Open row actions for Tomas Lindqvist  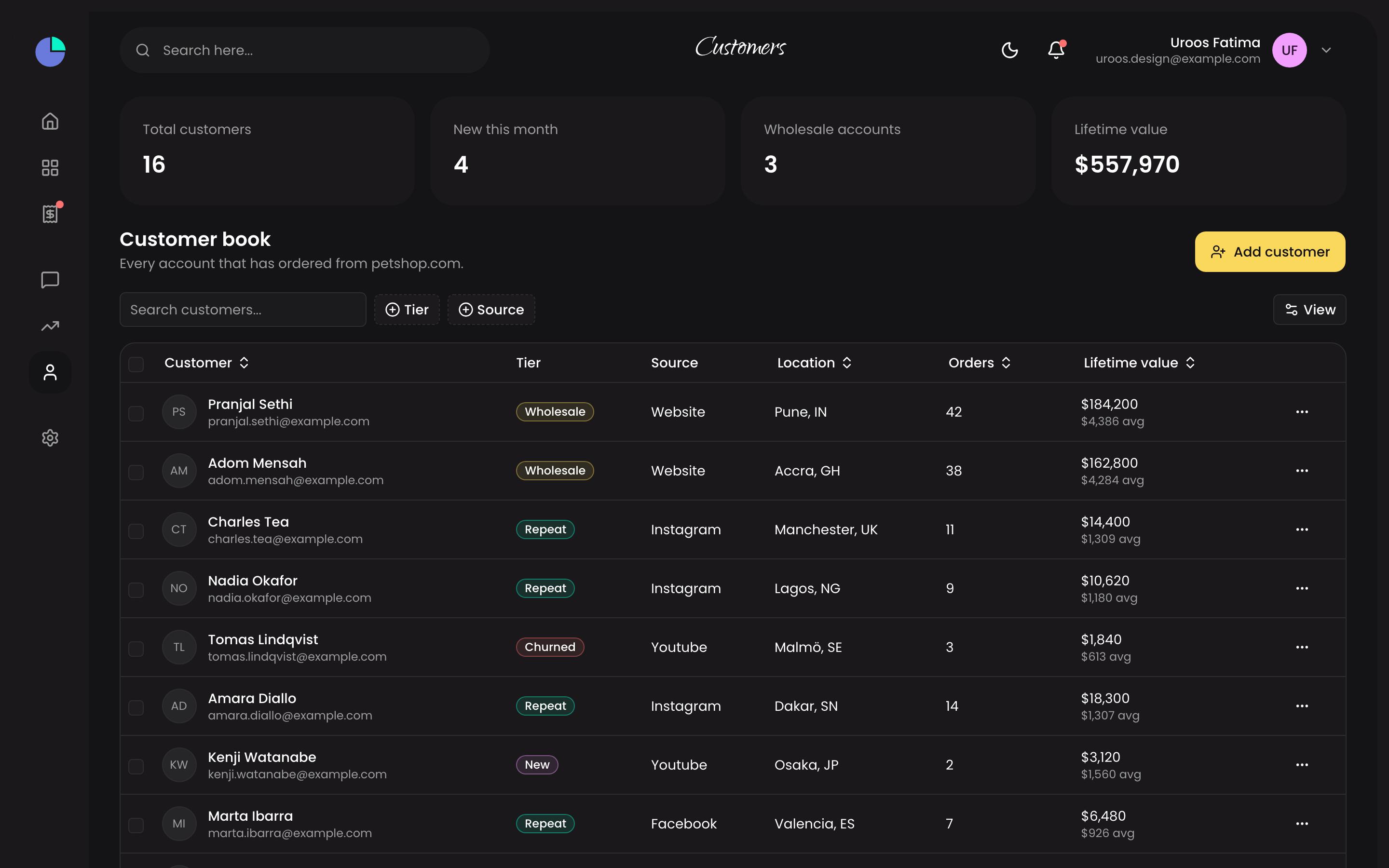[x=1302, y=647]
